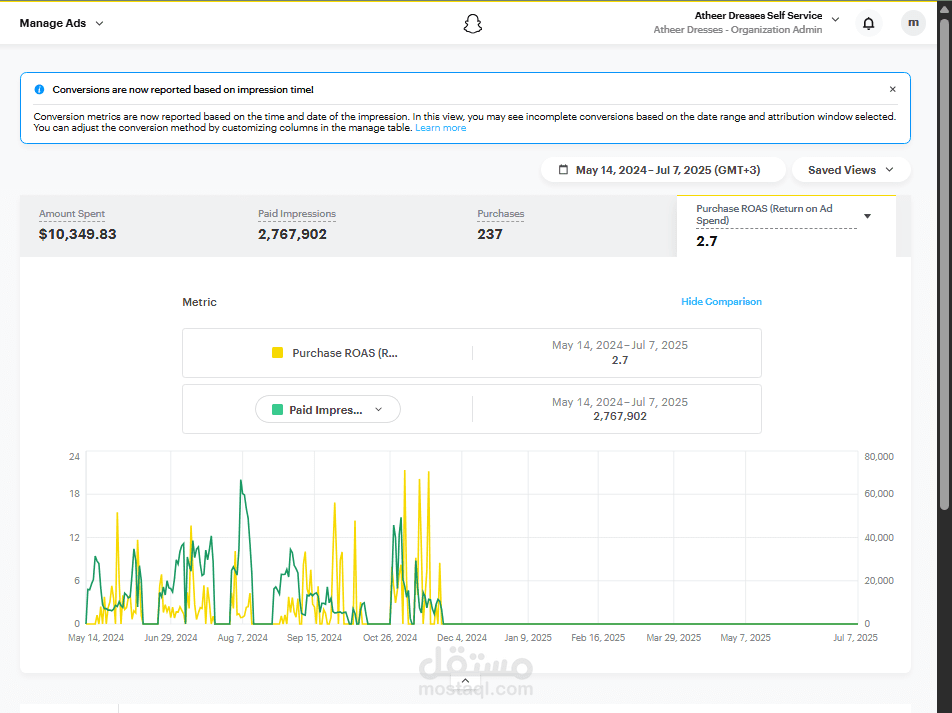Click the 'Jul 7, 2025' axis label
Screen dimensions: 952x713
tap(855, 638)
